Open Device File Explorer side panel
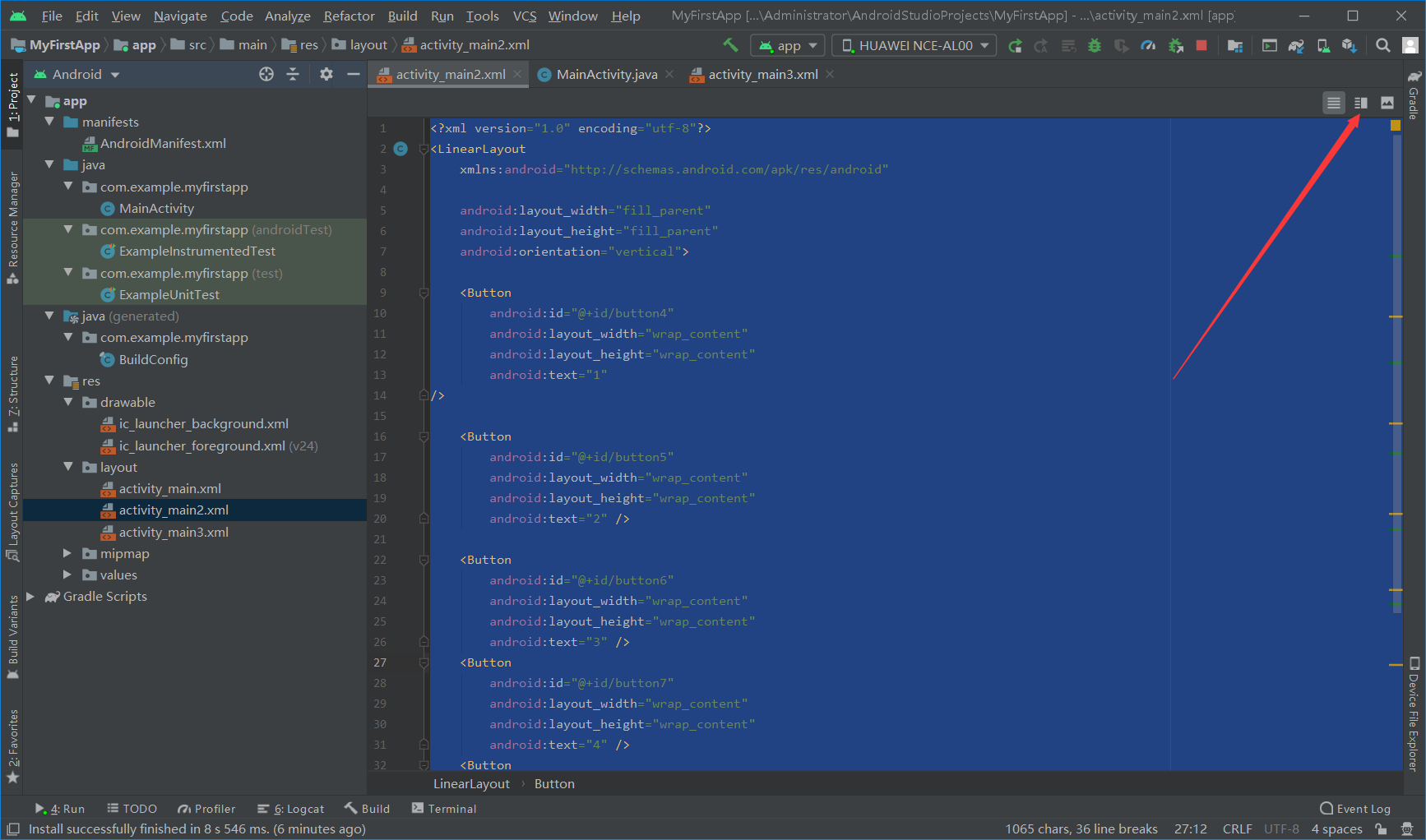This screenshot has height=840, width=1426. tap(1414, 713)
